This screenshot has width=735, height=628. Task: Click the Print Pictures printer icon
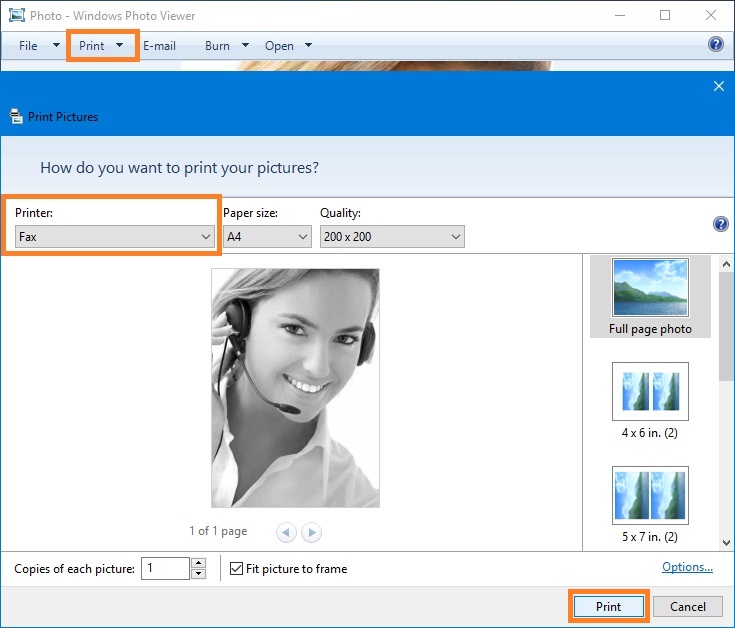point(16,116)
